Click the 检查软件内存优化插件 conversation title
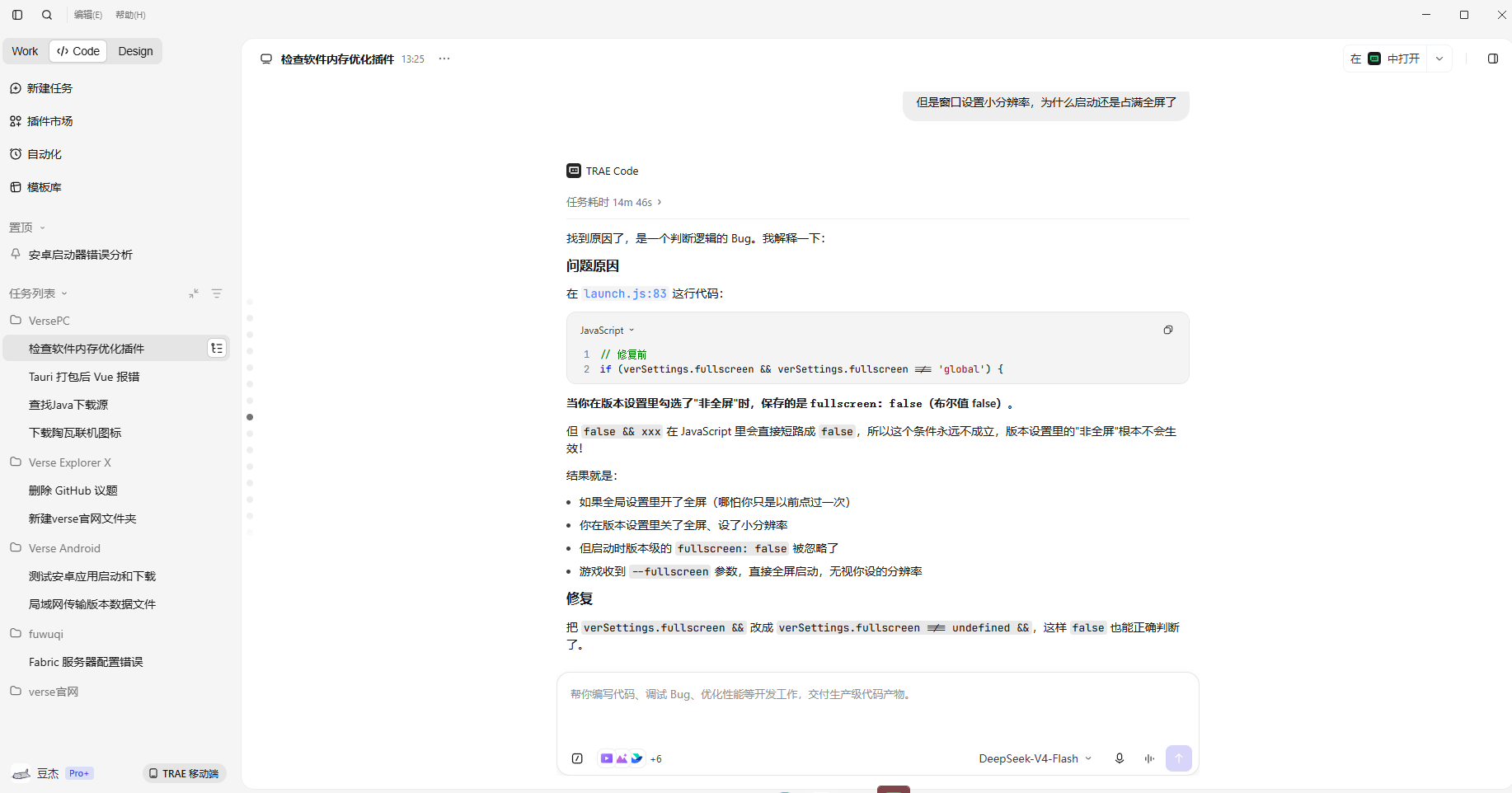Image resolution: width=1512 pixels, height=793 pixels. [337, 59]
